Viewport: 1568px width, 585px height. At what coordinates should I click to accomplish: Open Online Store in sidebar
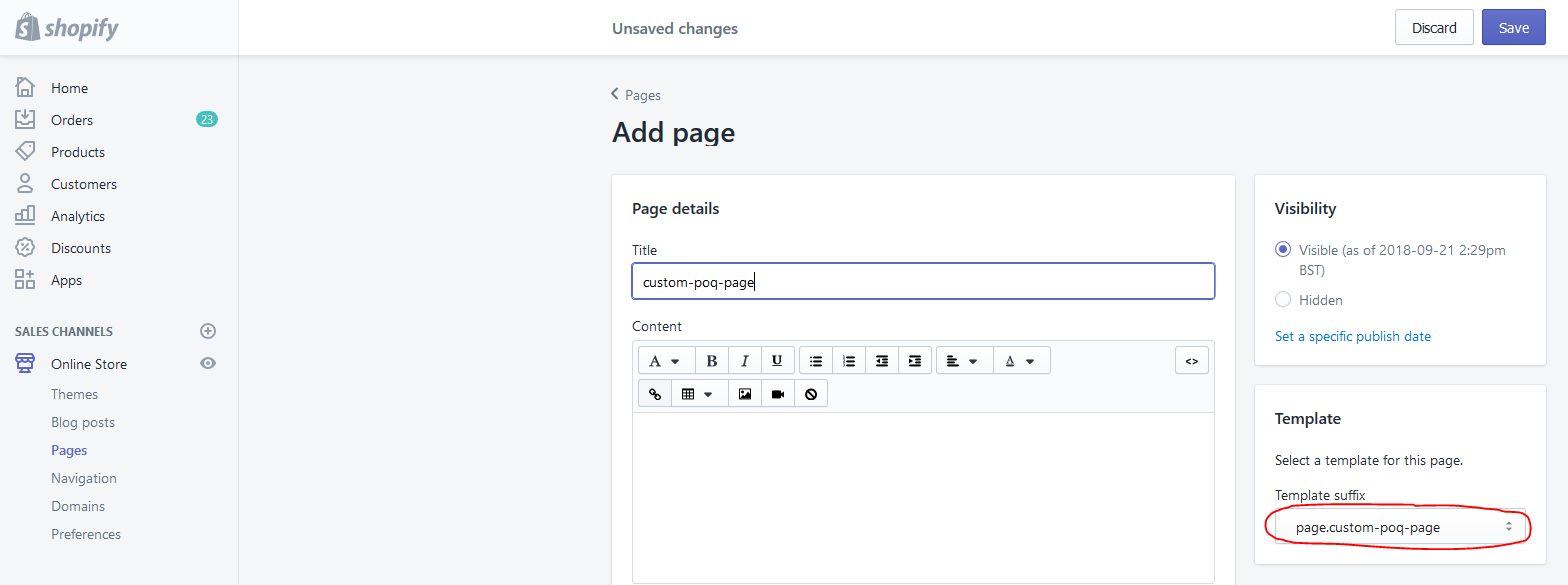[89, 364]
